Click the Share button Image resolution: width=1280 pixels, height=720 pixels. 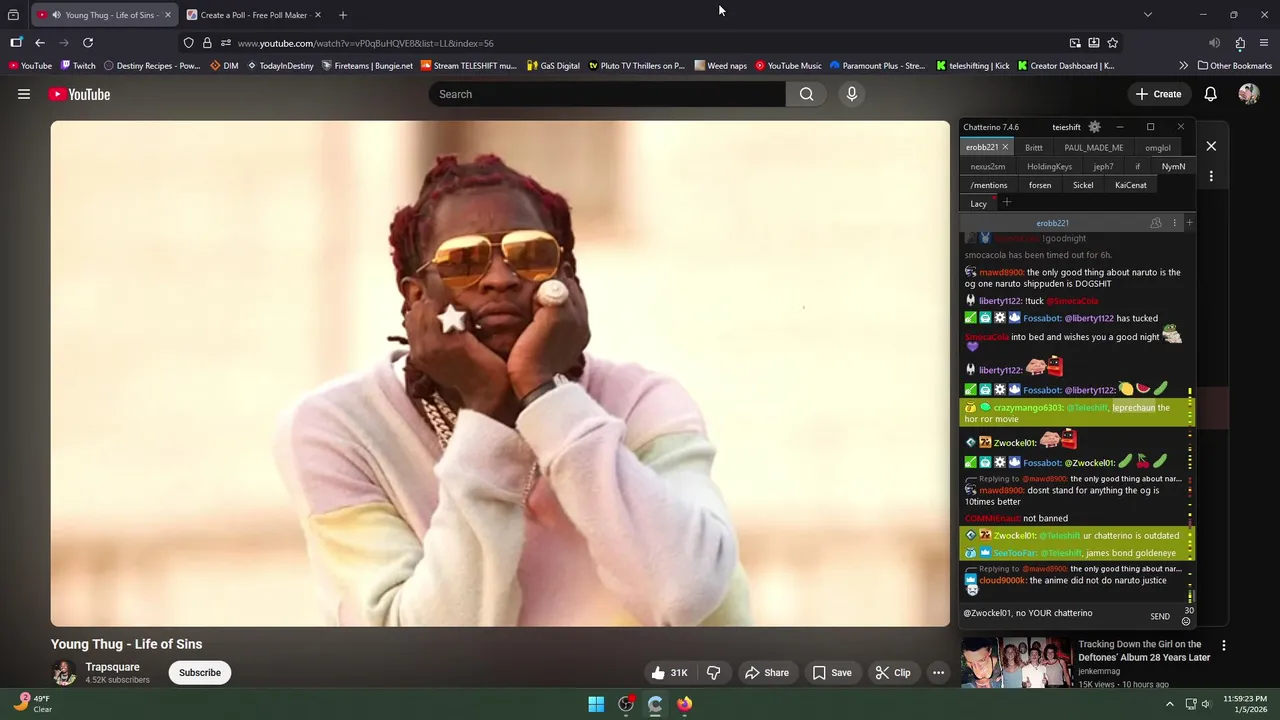pyautogui.click(x=766, y=673)
